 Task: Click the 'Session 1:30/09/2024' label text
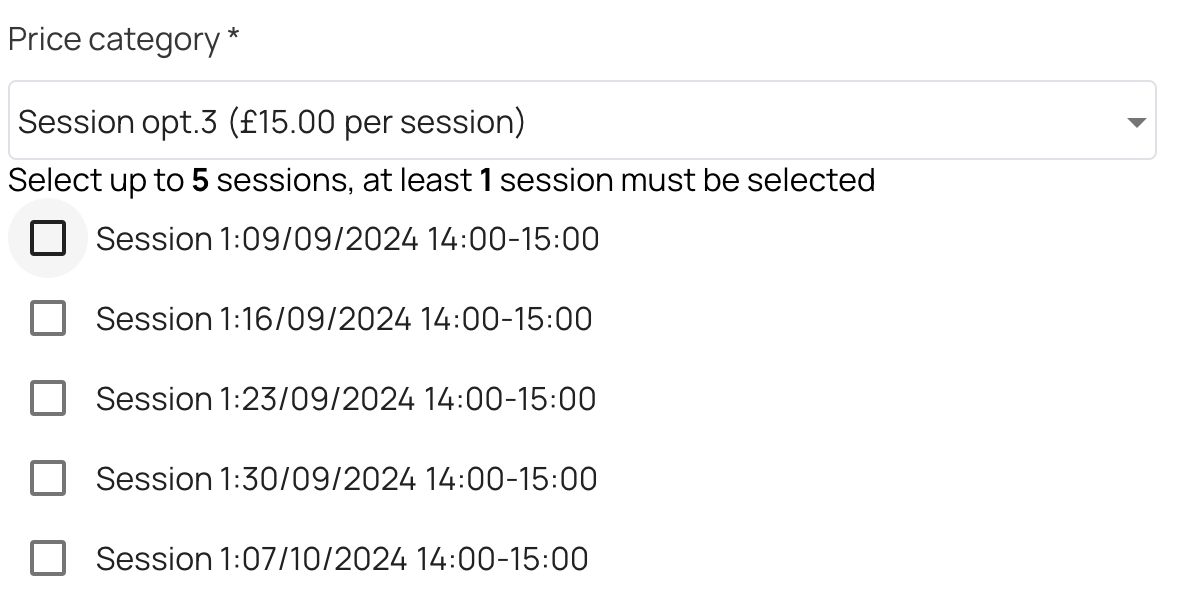coord(255,479)
